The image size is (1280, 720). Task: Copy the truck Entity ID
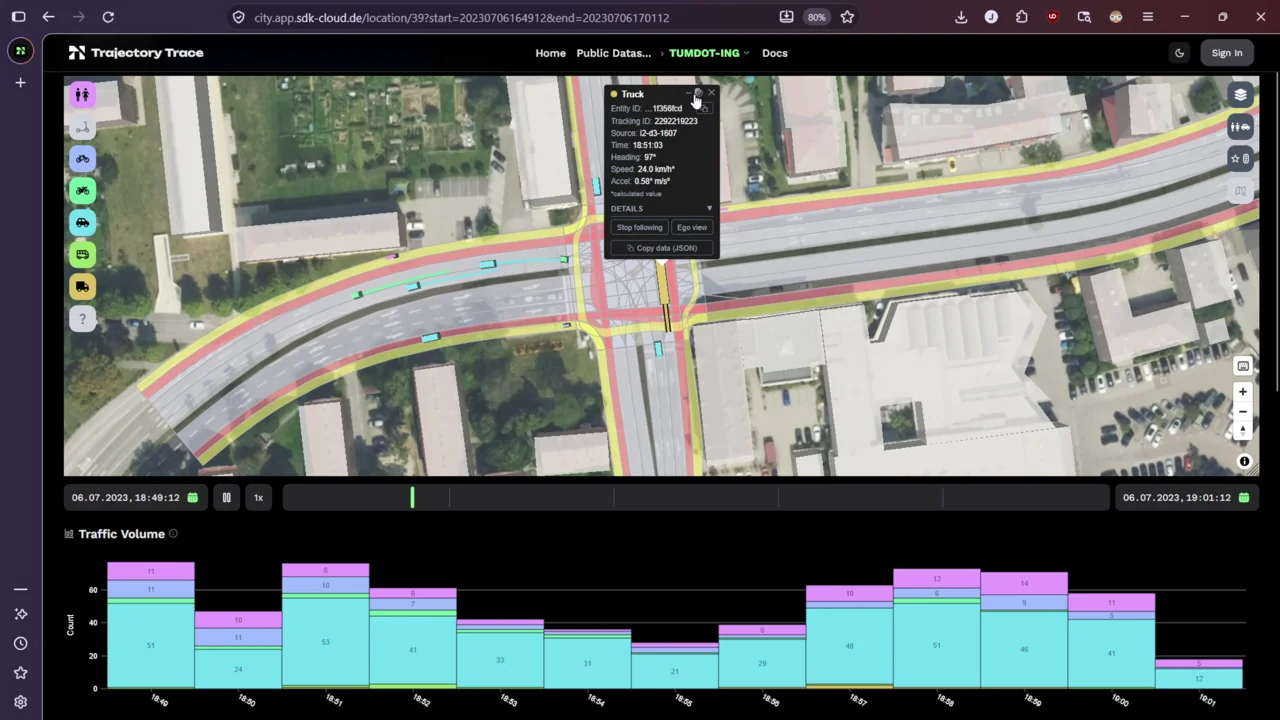pyautogui.click(x=705, y=108)
